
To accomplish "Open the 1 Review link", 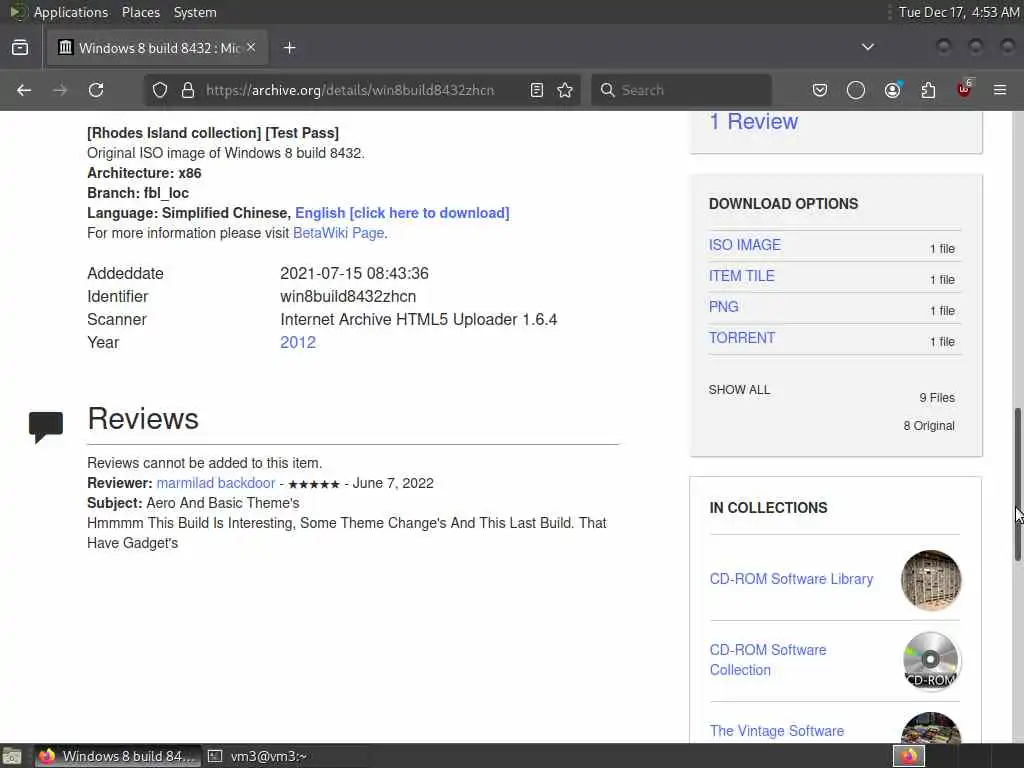I will point(754,121).
